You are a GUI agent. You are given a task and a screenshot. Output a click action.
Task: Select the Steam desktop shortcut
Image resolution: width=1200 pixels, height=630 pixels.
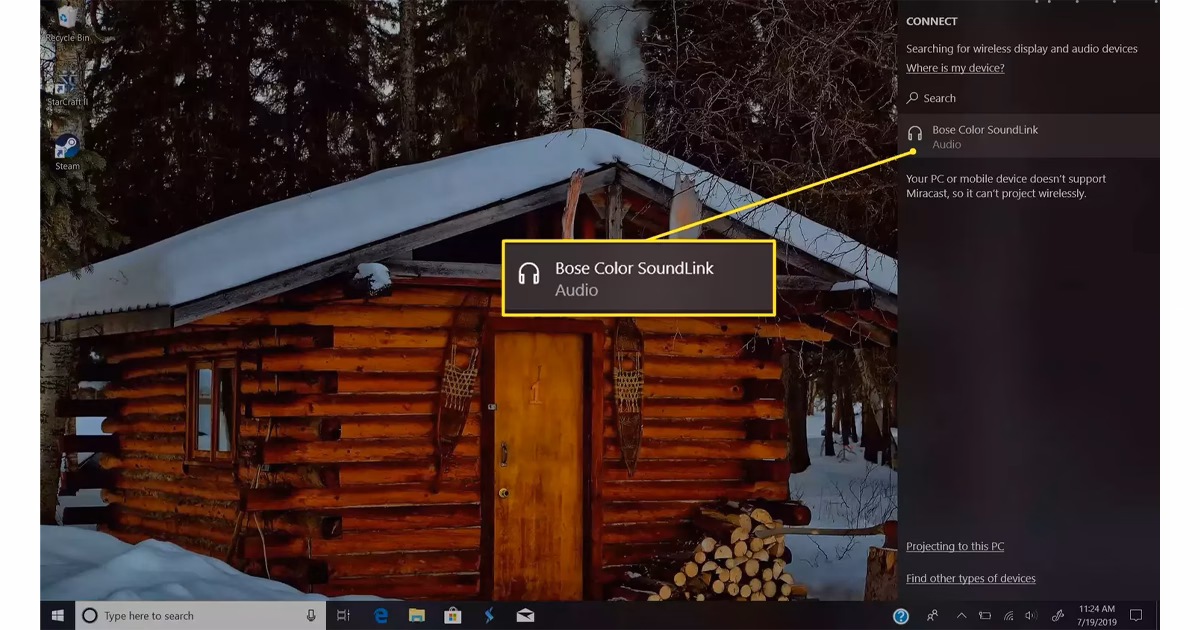68,152
